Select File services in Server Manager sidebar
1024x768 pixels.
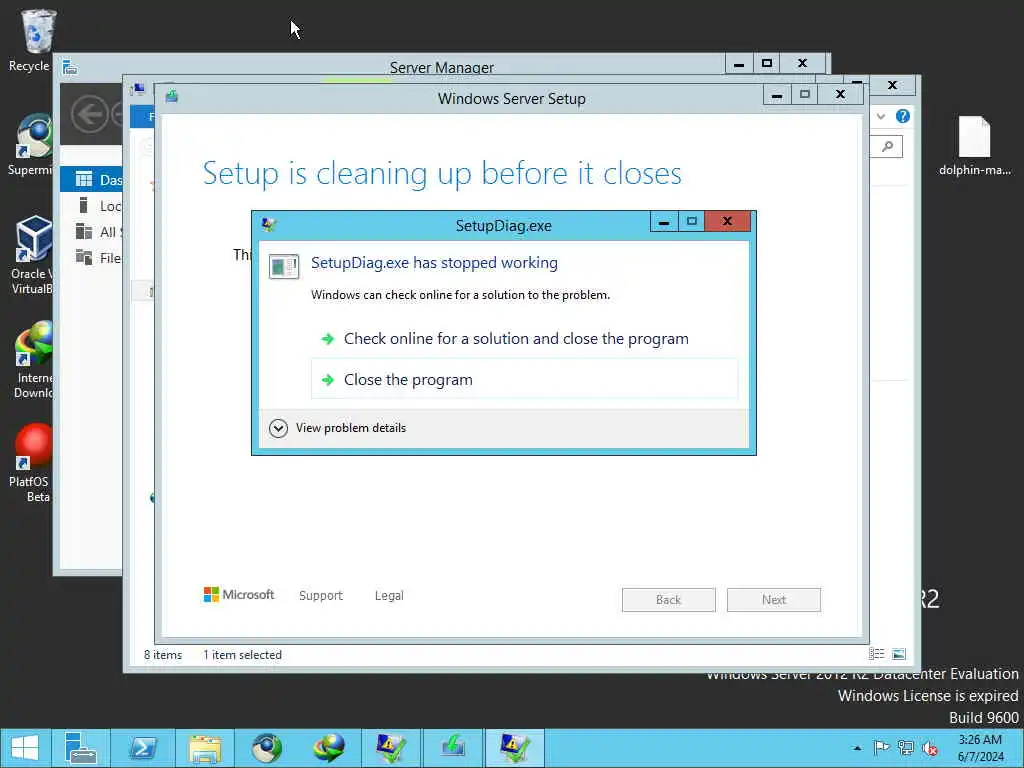tap(91, 258)
